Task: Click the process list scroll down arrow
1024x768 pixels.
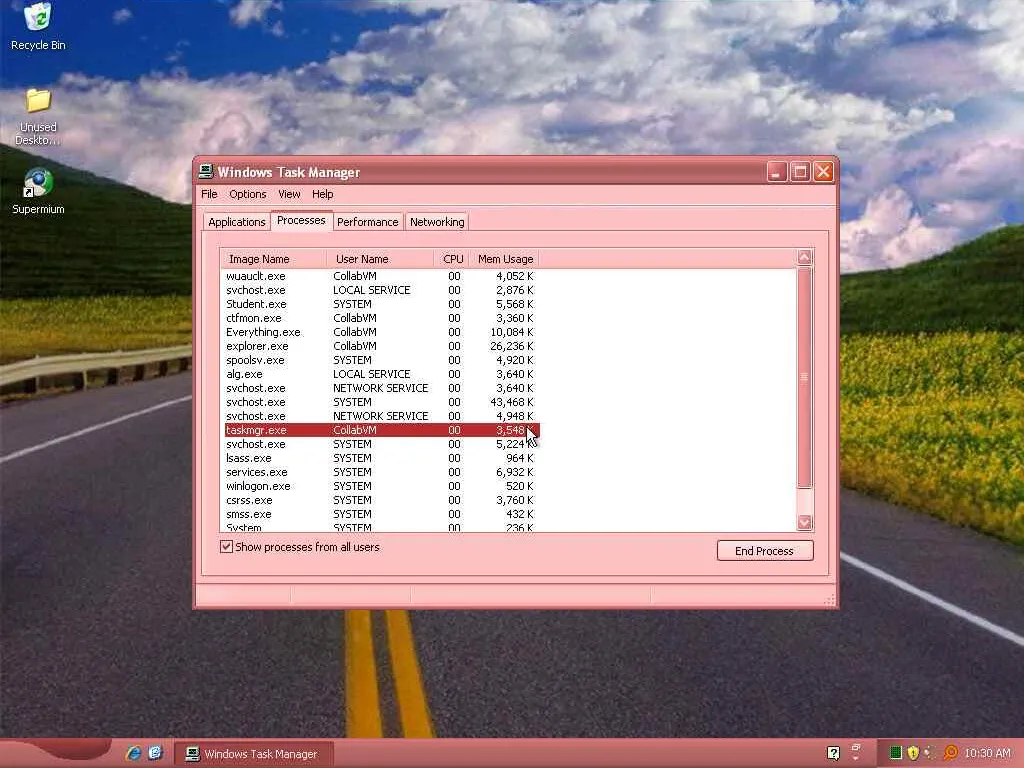Action: pos(805,522)
